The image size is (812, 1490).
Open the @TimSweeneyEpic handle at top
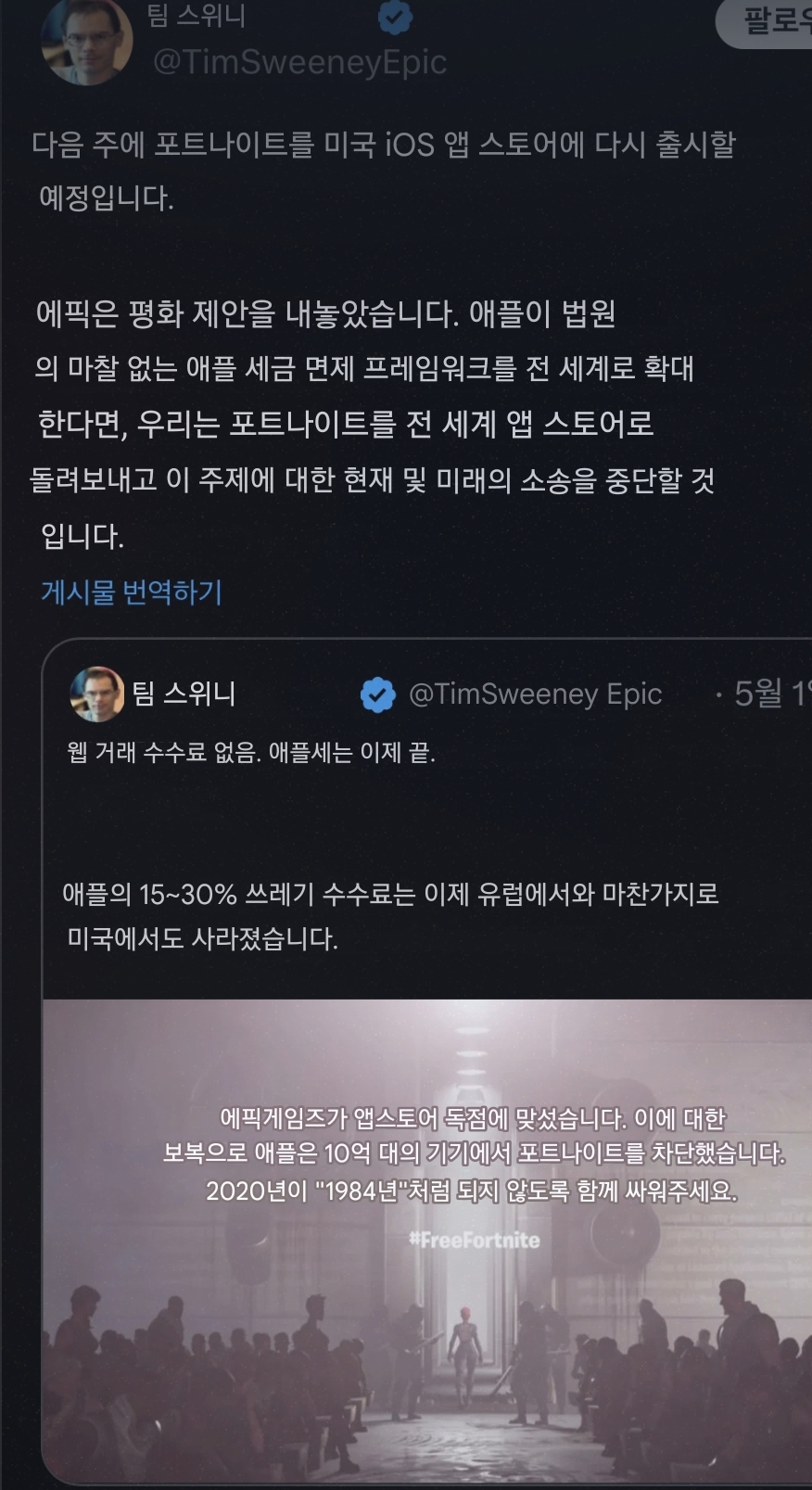point(299,62)
